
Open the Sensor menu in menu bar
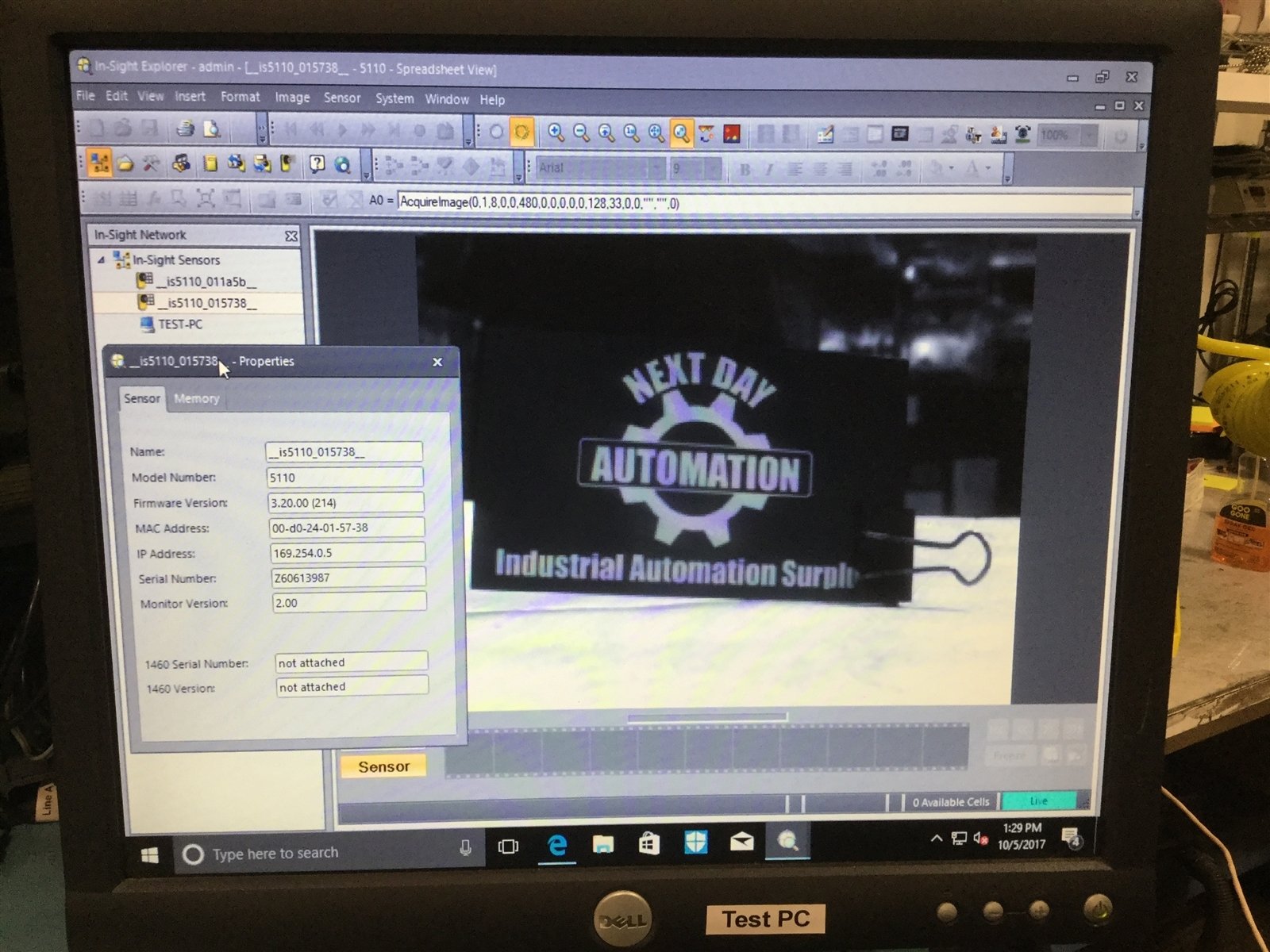click(341, 98)
